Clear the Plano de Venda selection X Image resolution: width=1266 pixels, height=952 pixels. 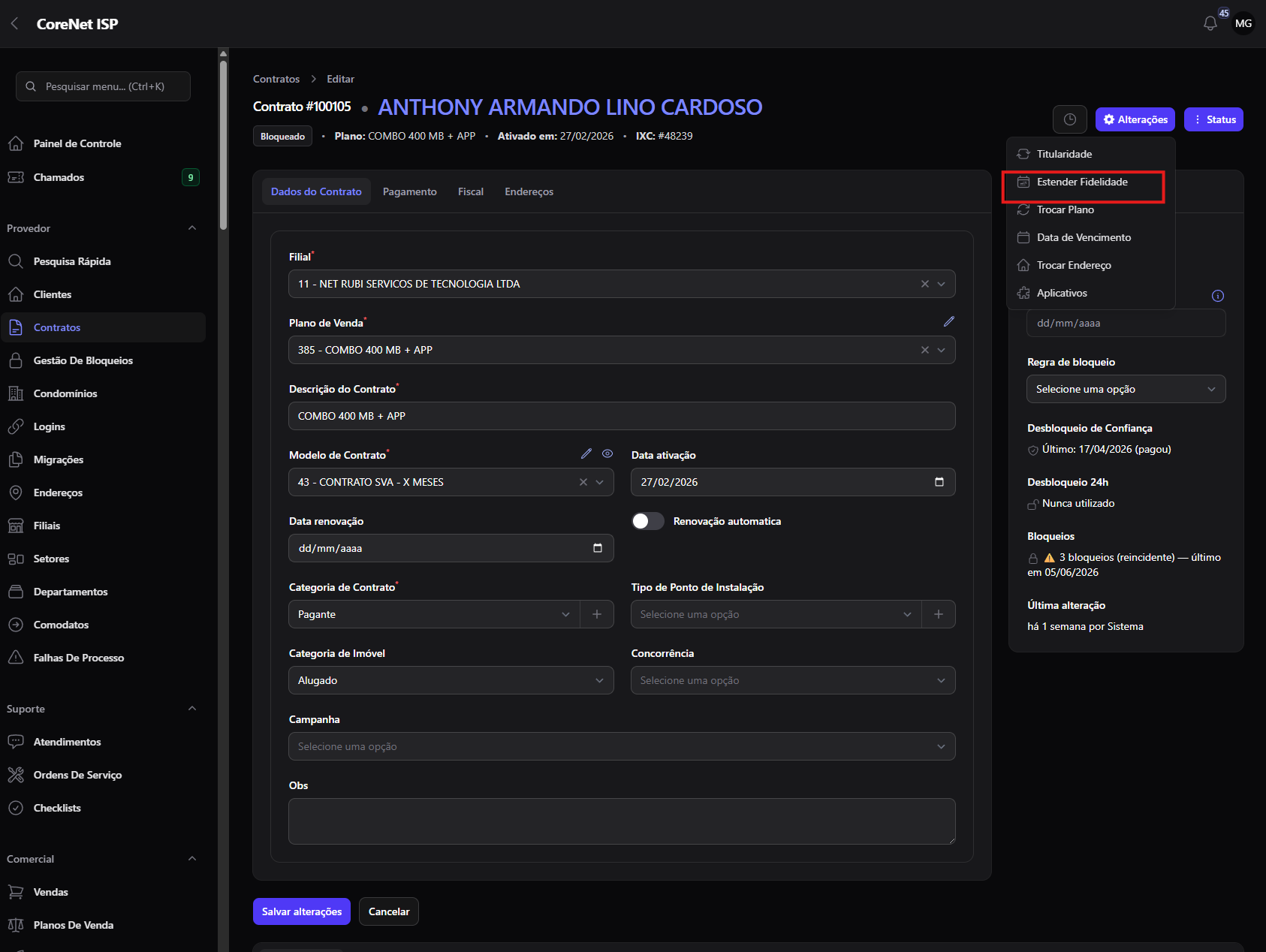tap(925, 350)
